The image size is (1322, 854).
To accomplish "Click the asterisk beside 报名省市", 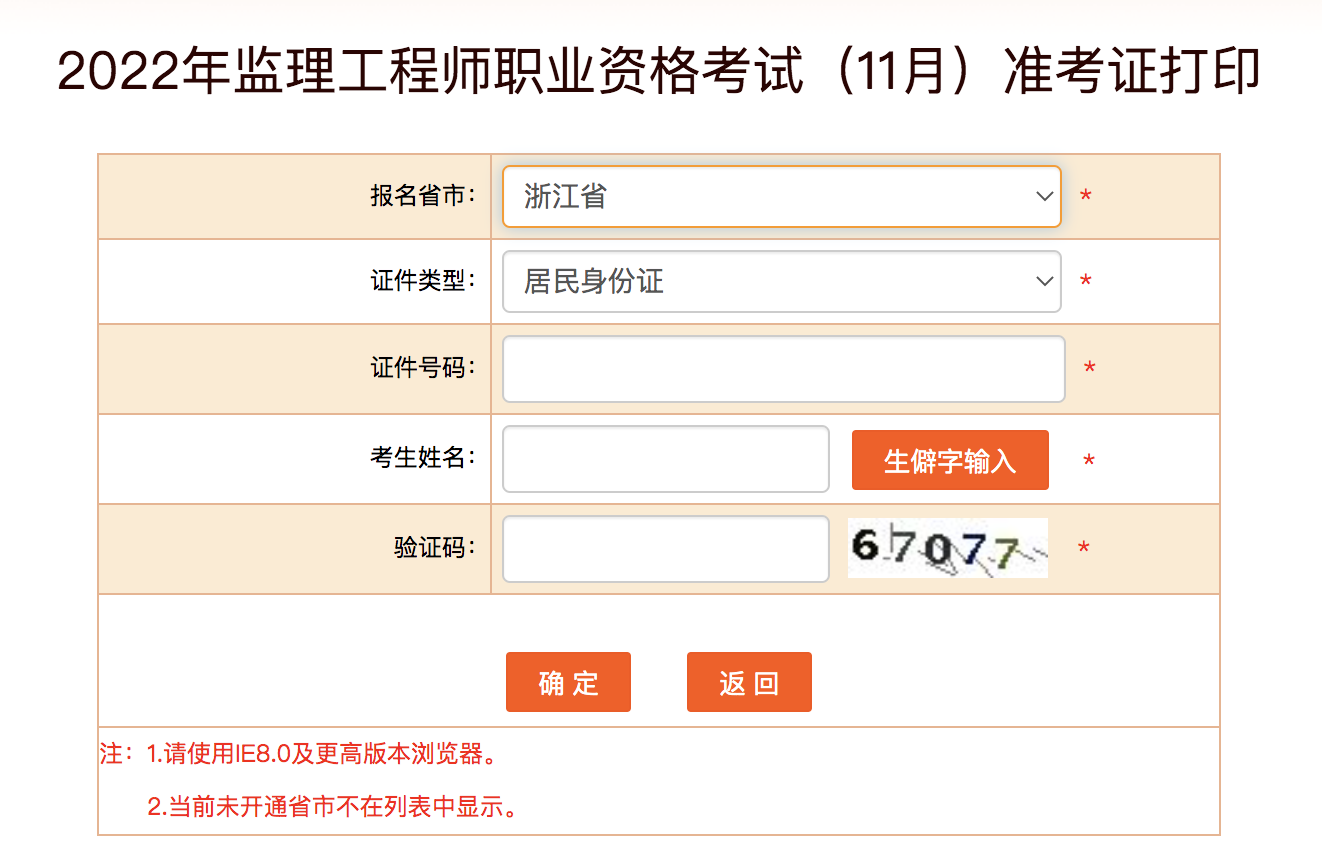I will (x=1087, y=197).
